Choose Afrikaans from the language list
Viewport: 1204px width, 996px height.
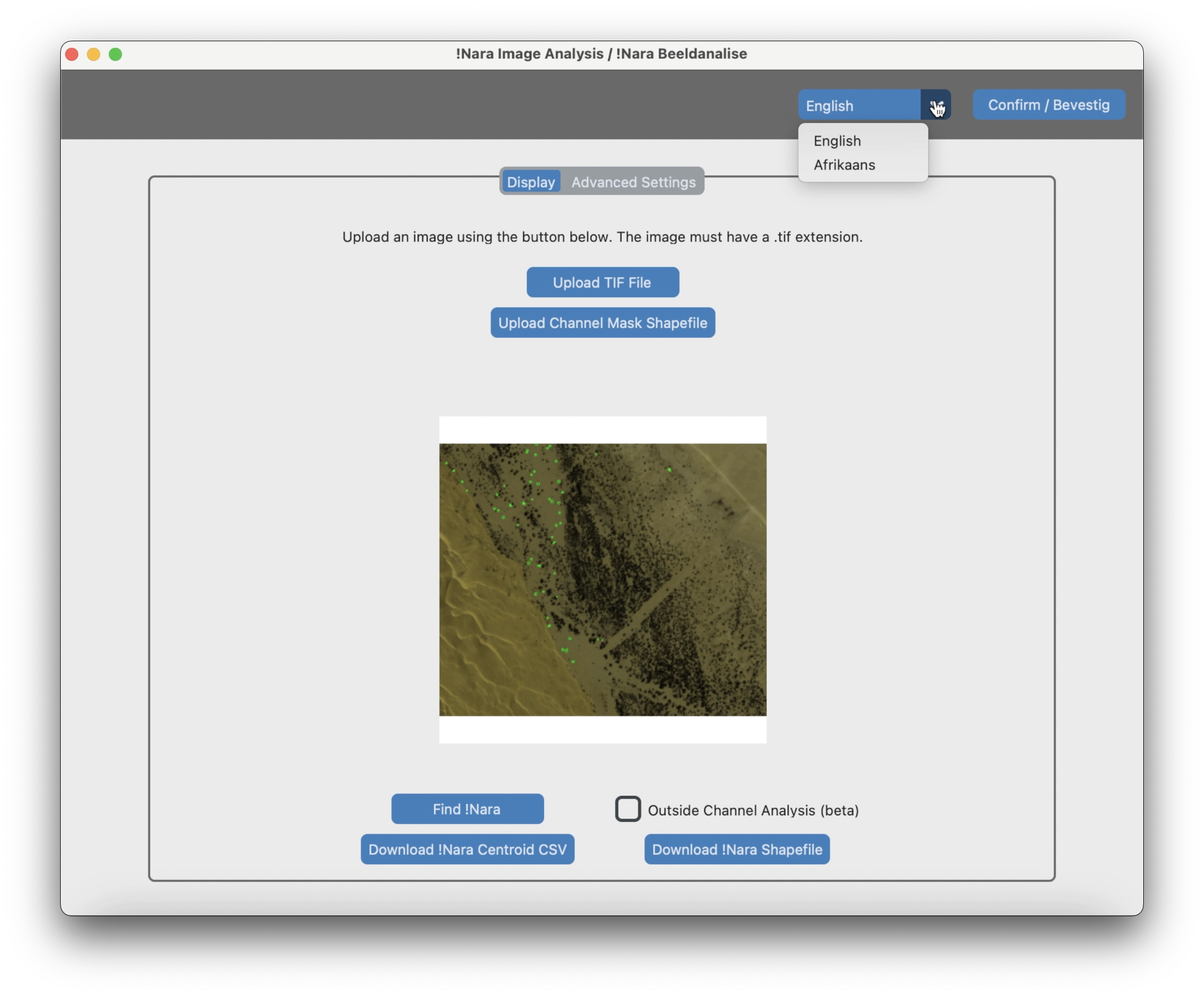[x=844, y=165]
